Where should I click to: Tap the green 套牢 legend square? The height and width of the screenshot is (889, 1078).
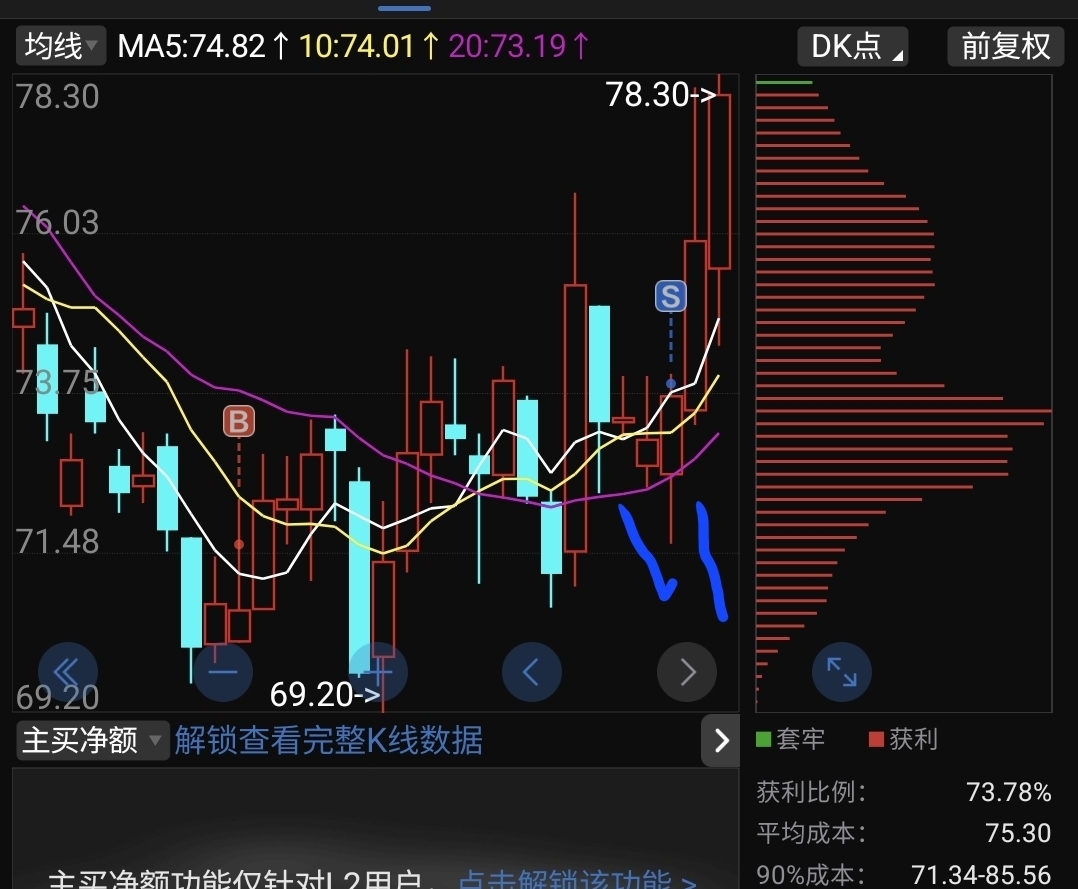click(763, 739)
